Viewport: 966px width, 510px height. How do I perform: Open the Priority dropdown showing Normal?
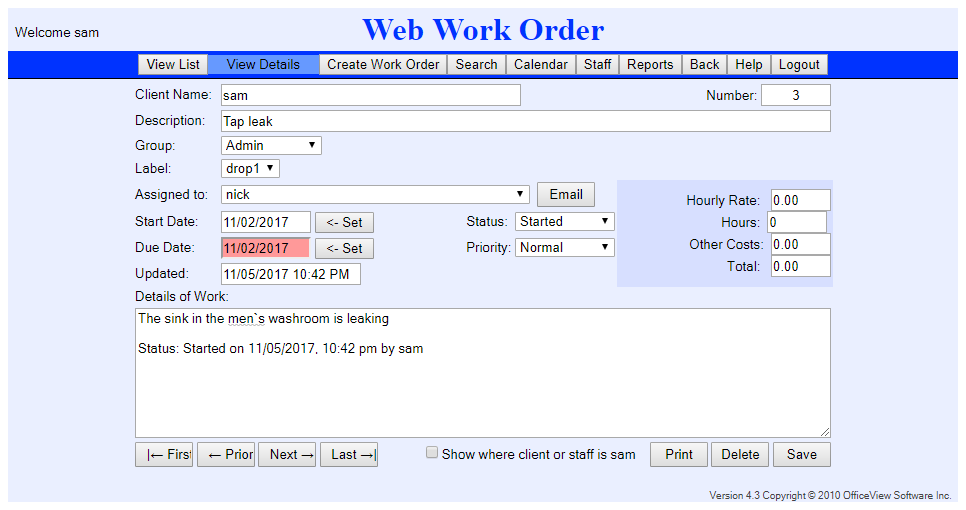pyautogui.click(x=565, y=247)
